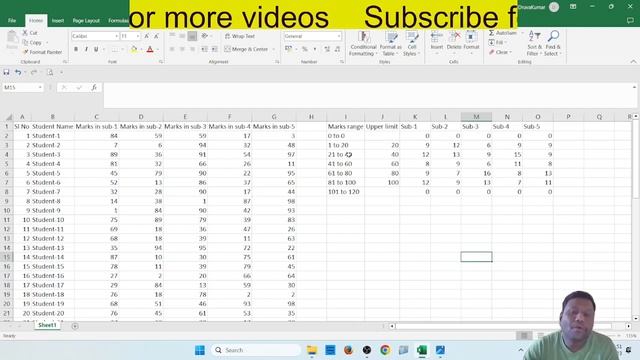Collapse the ribbon with chevron arrow
Screen dimensions: 640x360
point(633,62)
